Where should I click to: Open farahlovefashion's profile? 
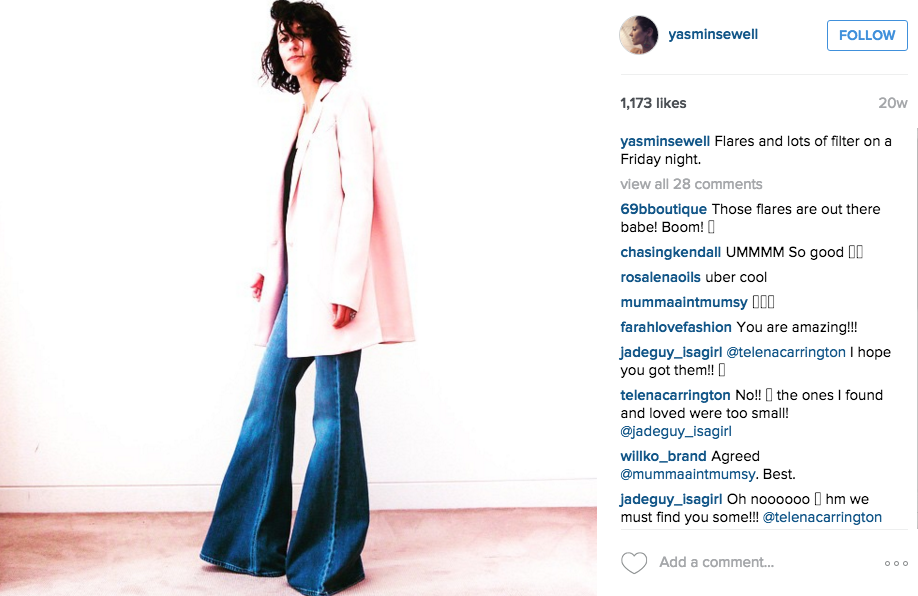676,327
